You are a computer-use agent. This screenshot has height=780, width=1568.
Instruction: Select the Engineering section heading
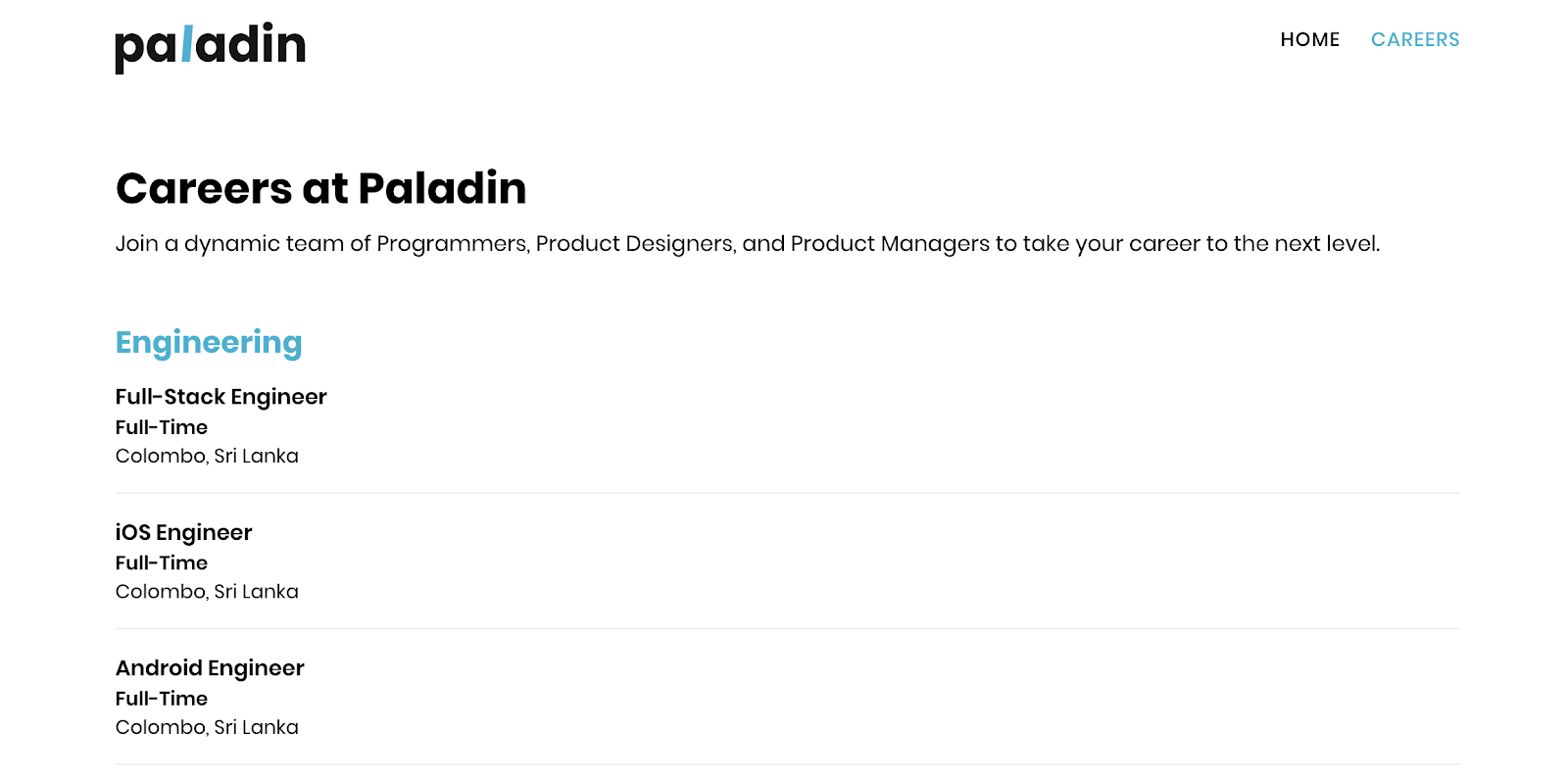[209, 342]
